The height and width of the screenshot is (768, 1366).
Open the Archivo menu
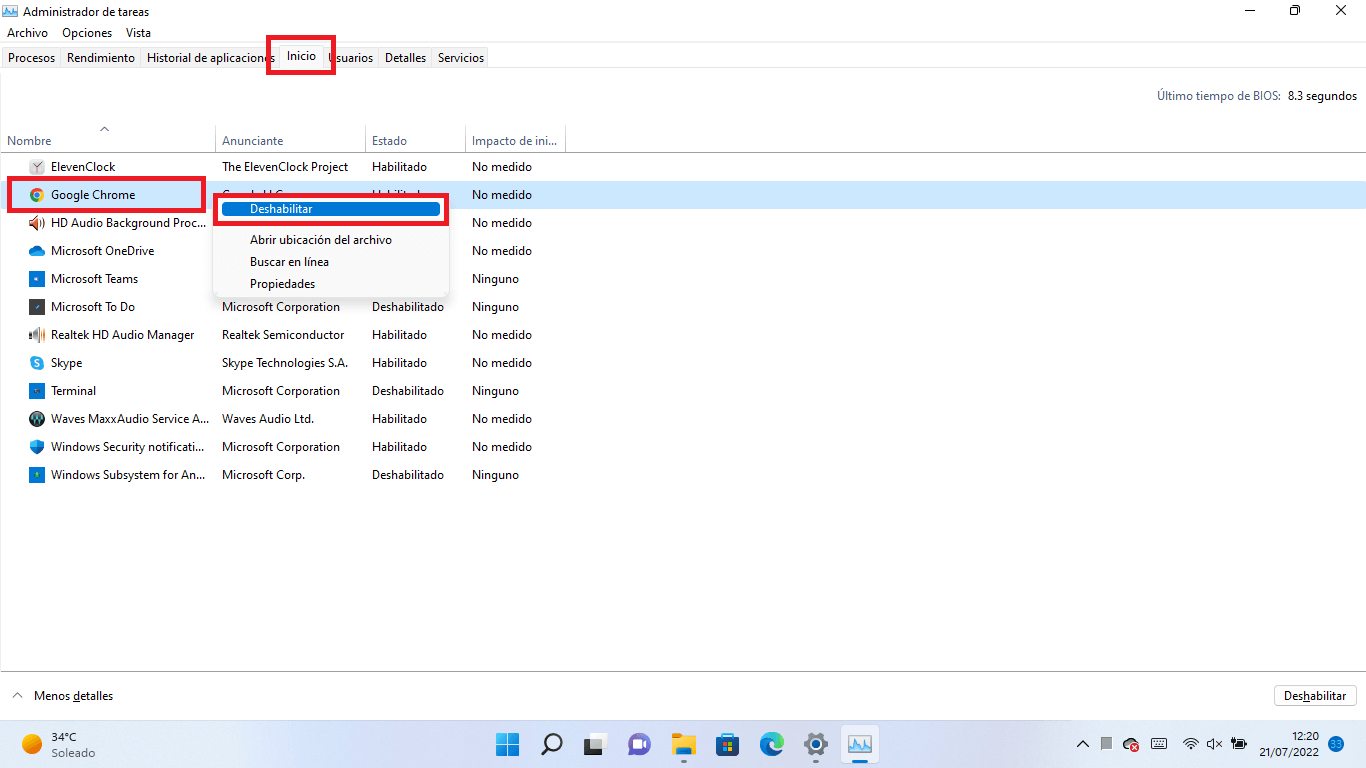[27, 33]
